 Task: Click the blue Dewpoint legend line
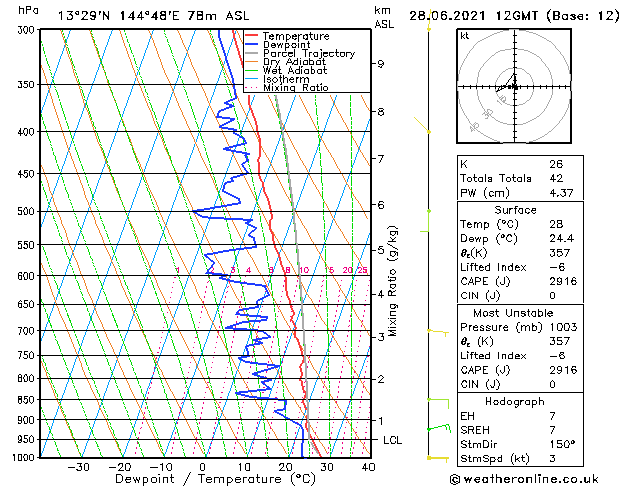click(x=251, y=45)
